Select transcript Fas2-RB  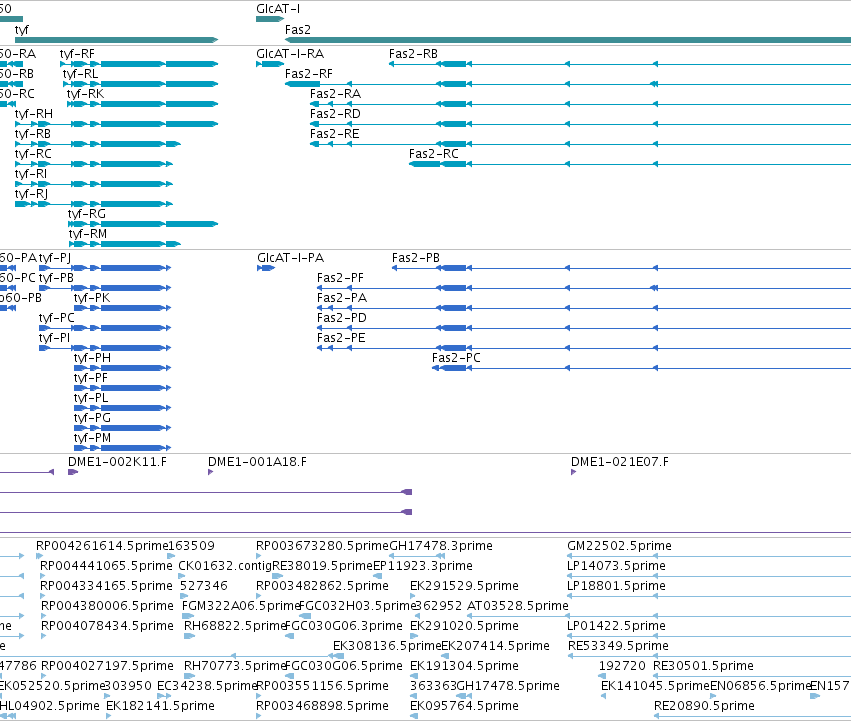point(620,64)
